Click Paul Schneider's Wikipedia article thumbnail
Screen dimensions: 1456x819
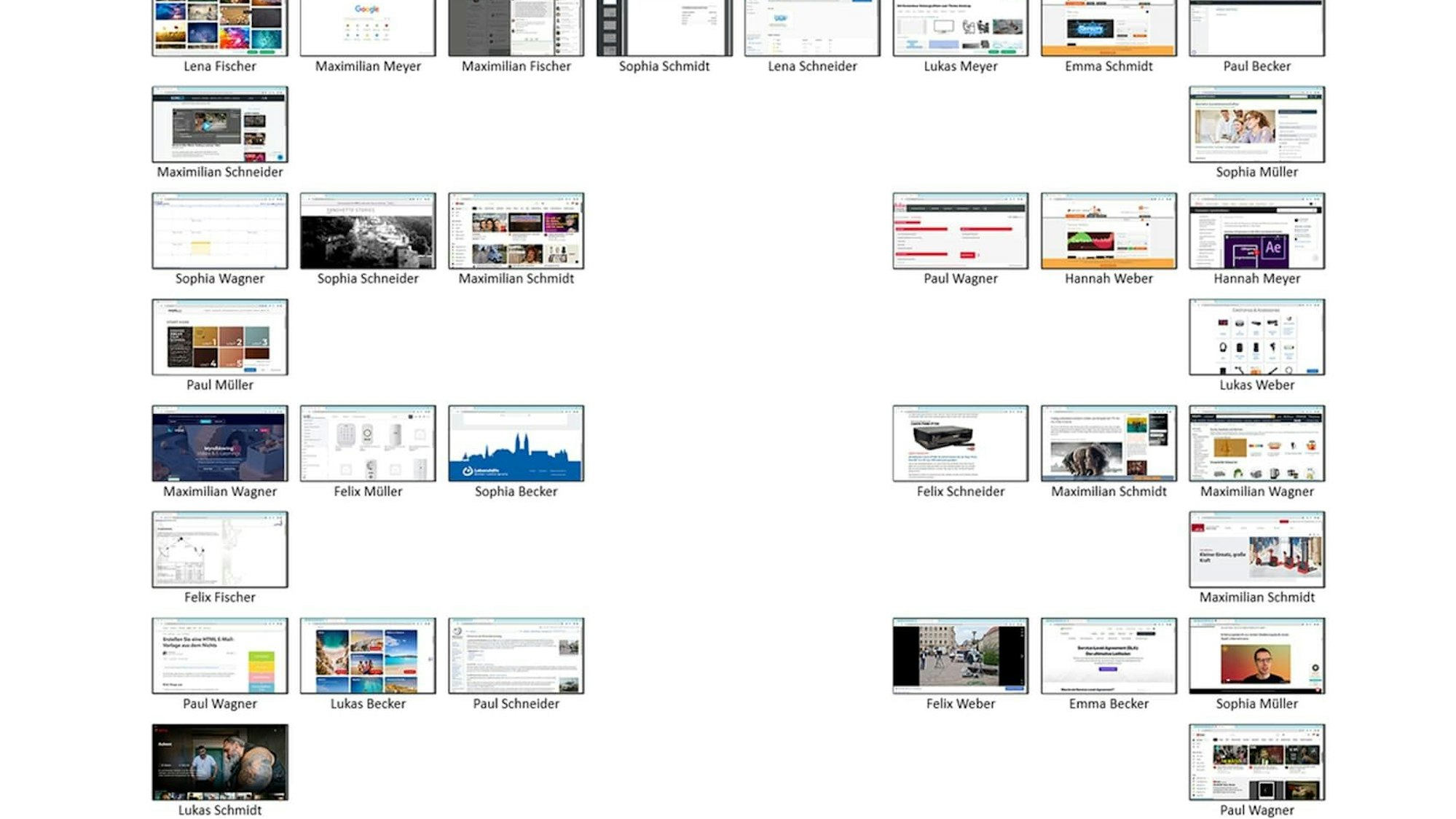(x=516, y=656)
